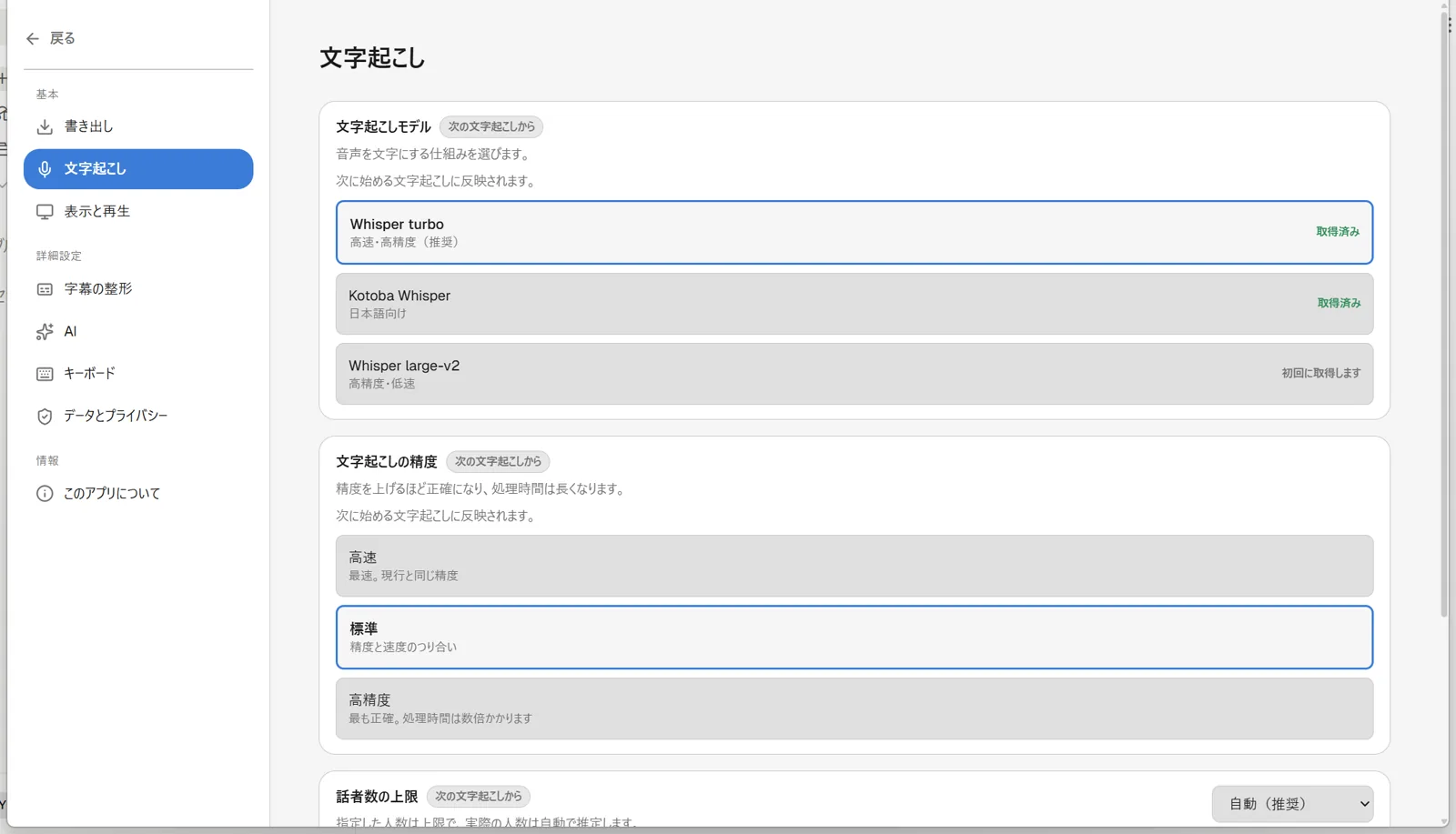Click the 初回に取得します status text
1456x834 pixels.
coord(1321,373)
